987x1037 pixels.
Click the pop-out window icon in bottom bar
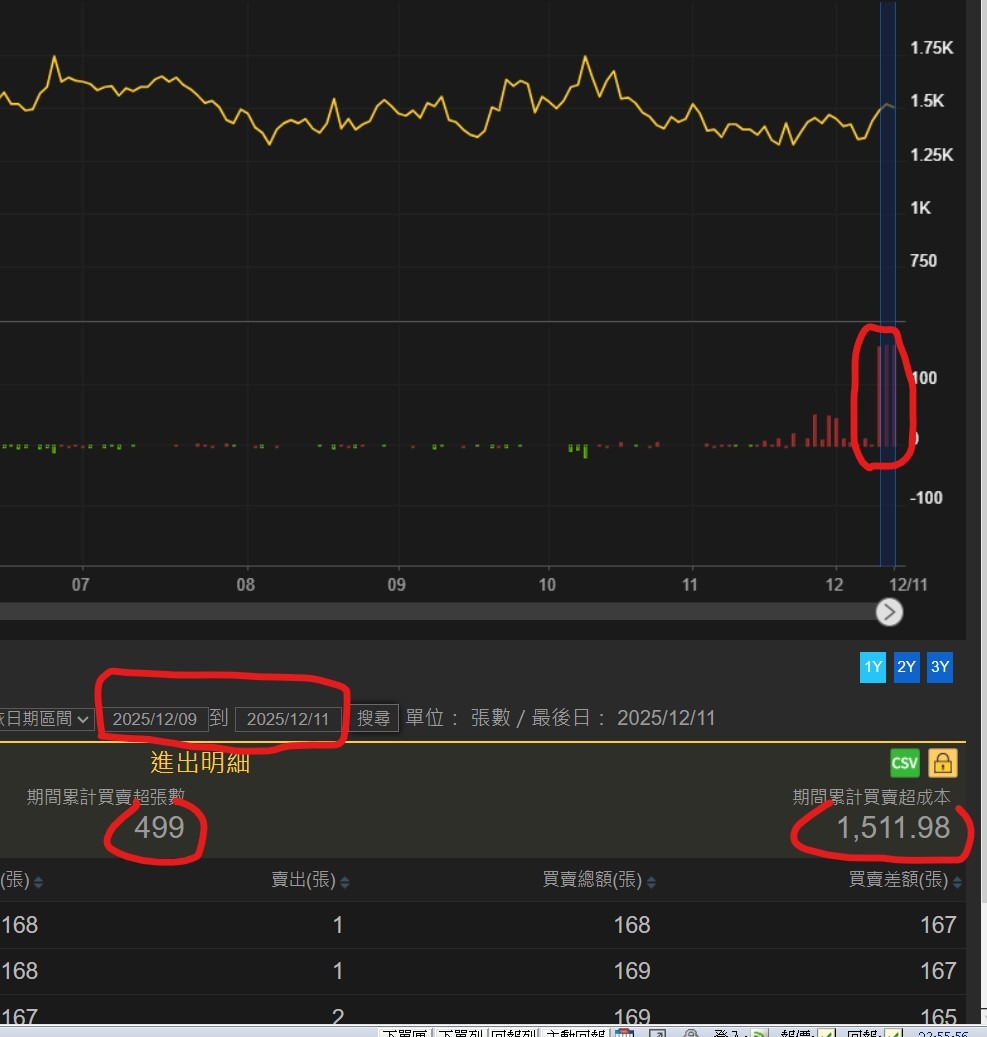click(657, 1032)
